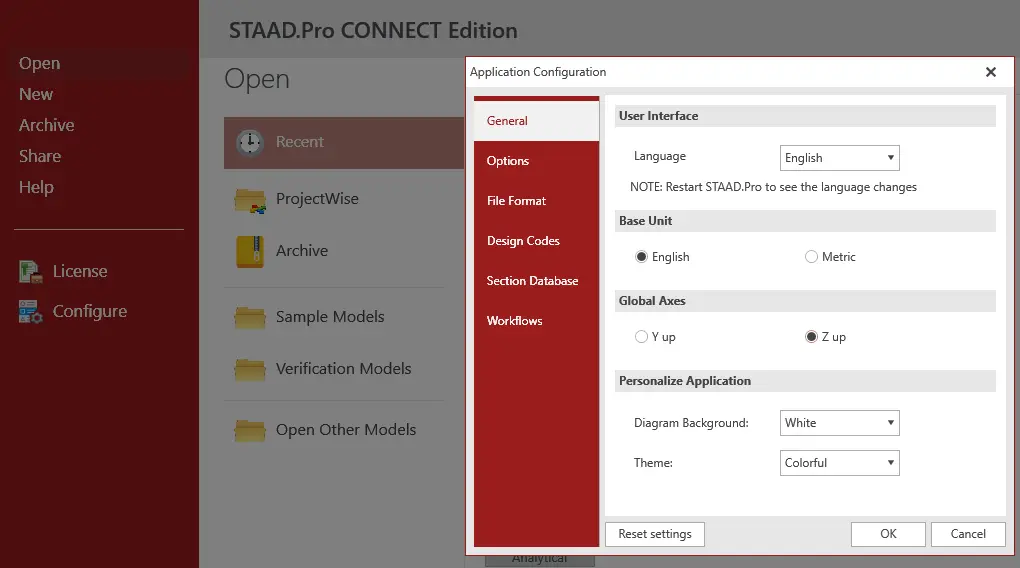Choose Z up global axes option
This screenshot has width=1020, height=568.
pyautogui.click(x=811, y=337)
